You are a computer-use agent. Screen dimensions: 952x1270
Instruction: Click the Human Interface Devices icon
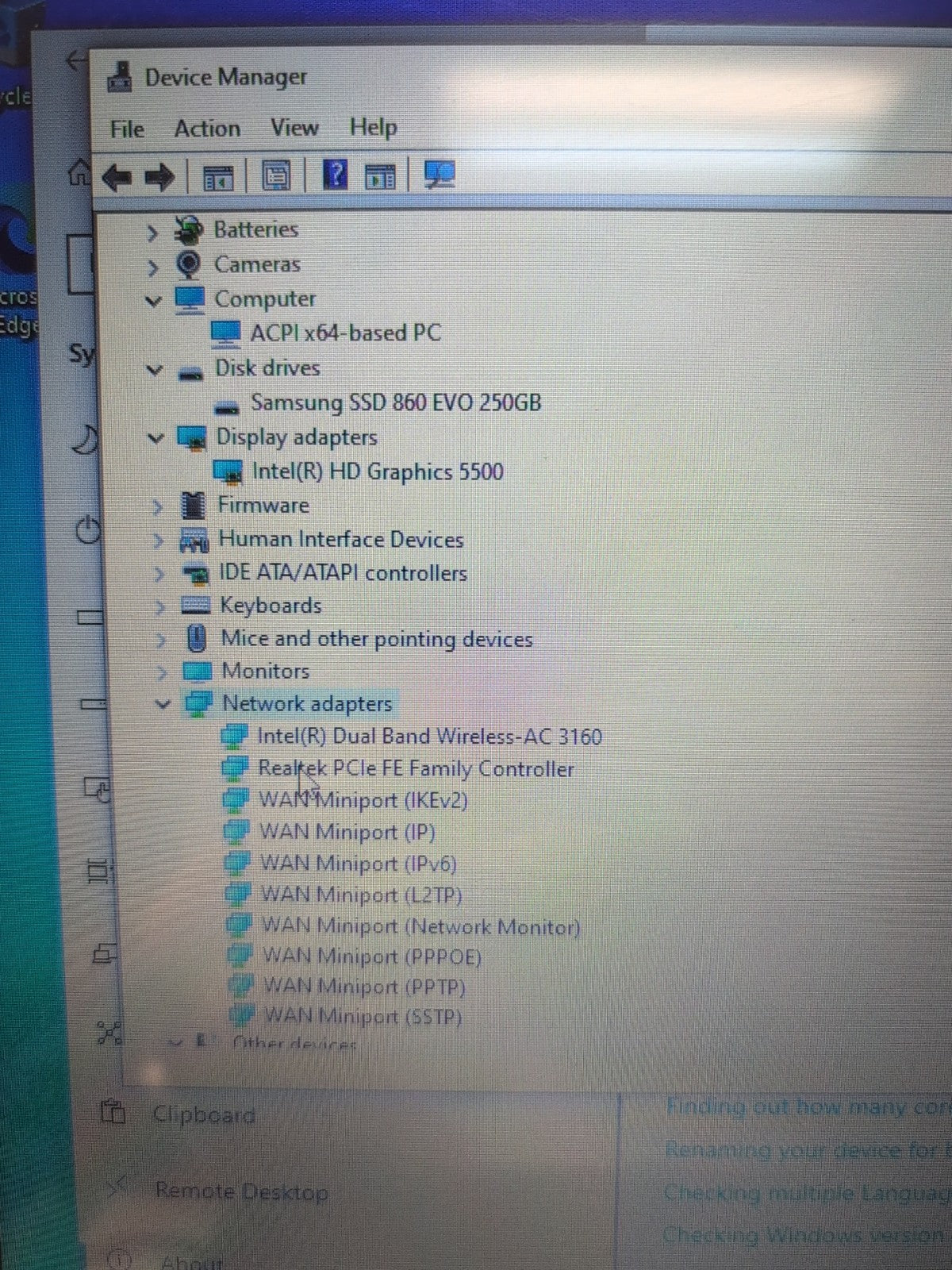tap(194, 540)
